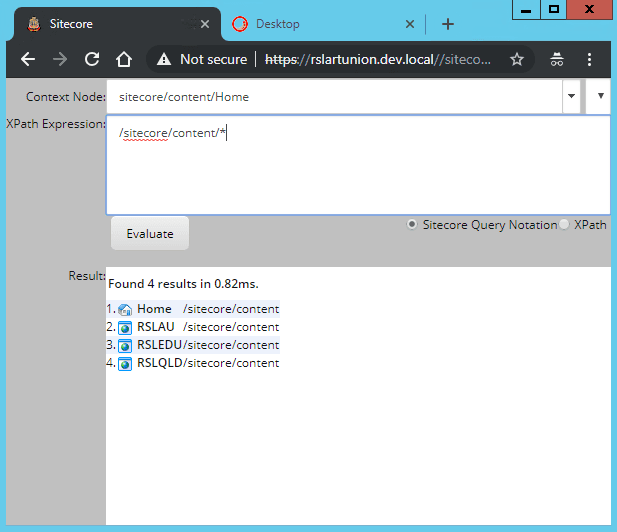This screenshot has height=532, width=617.
Task: Click /sitecore/content path beside Home
Action: click(231, 309)
